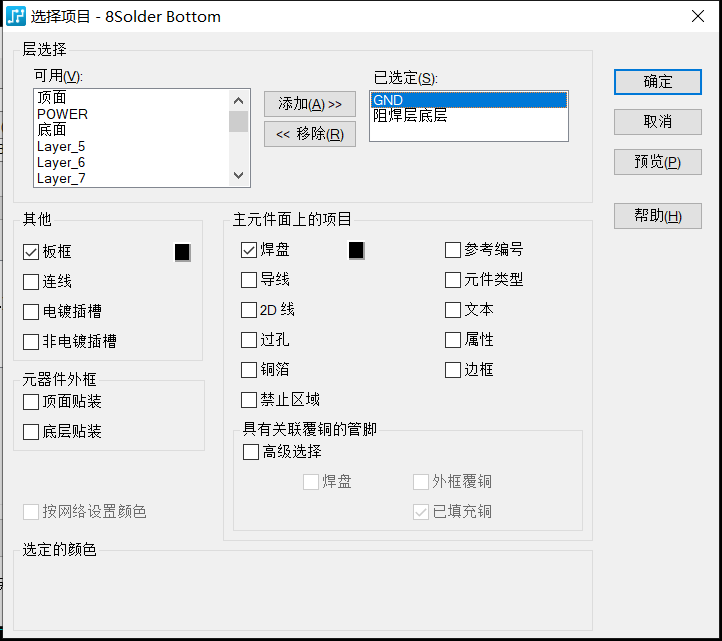722x641 pixels.
Task: Select Layer_7 in available list
Action: (x=132, y=179)
